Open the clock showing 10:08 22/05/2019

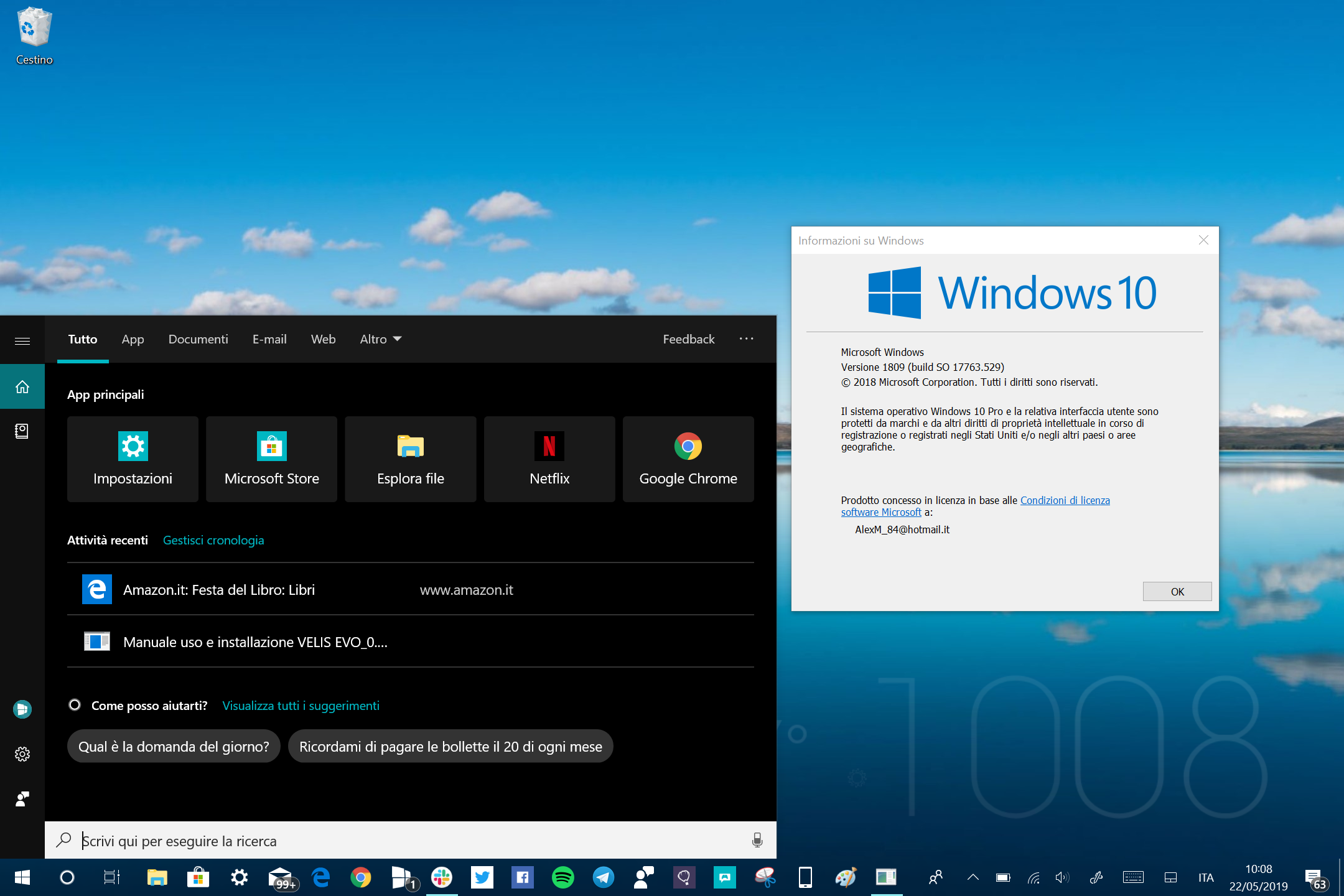tap(1258, 878)
